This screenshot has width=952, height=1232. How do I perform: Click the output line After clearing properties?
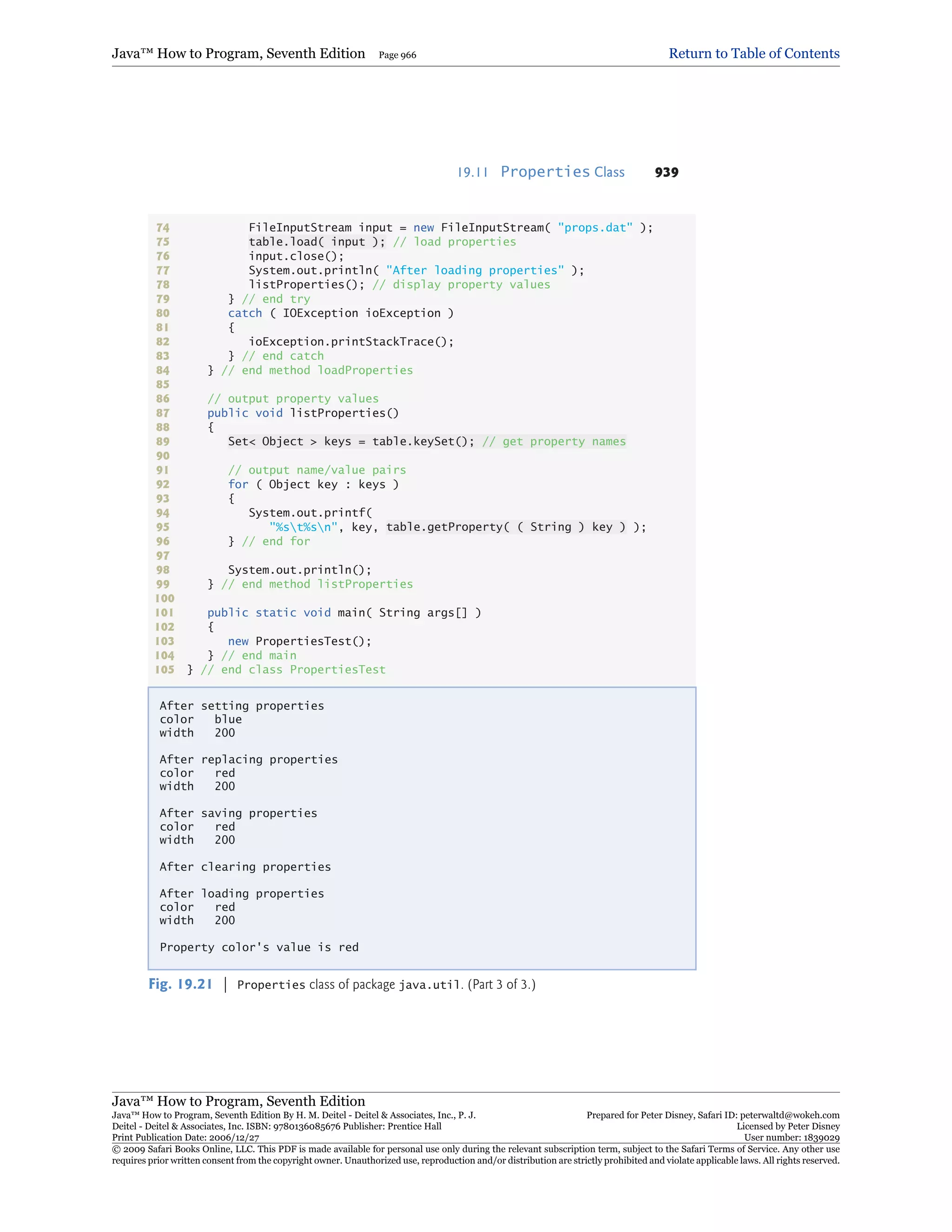245,867
